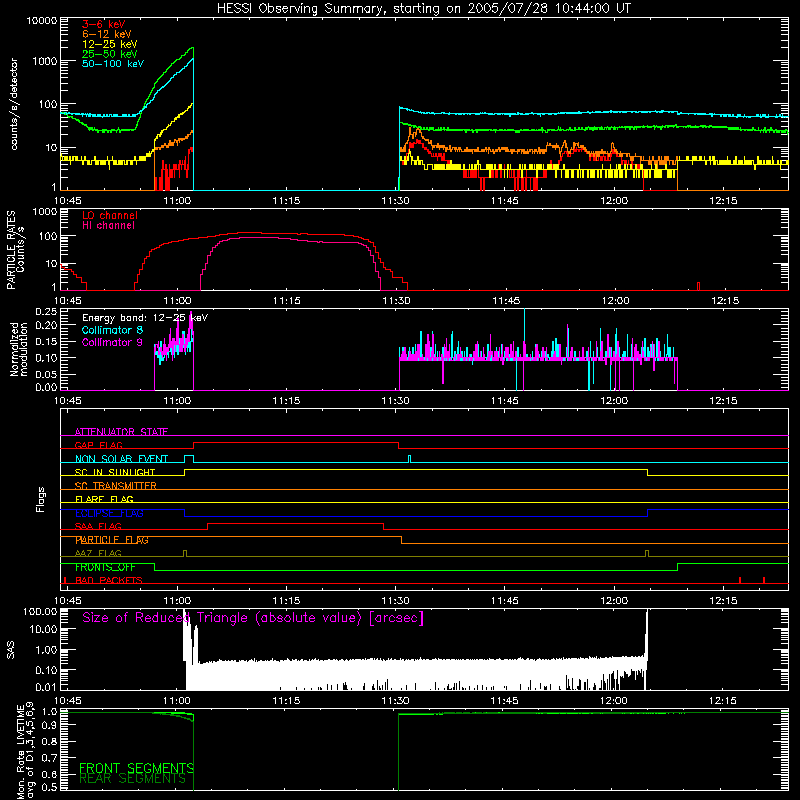Click the GAP_FLAG label

tap(98, 445)
